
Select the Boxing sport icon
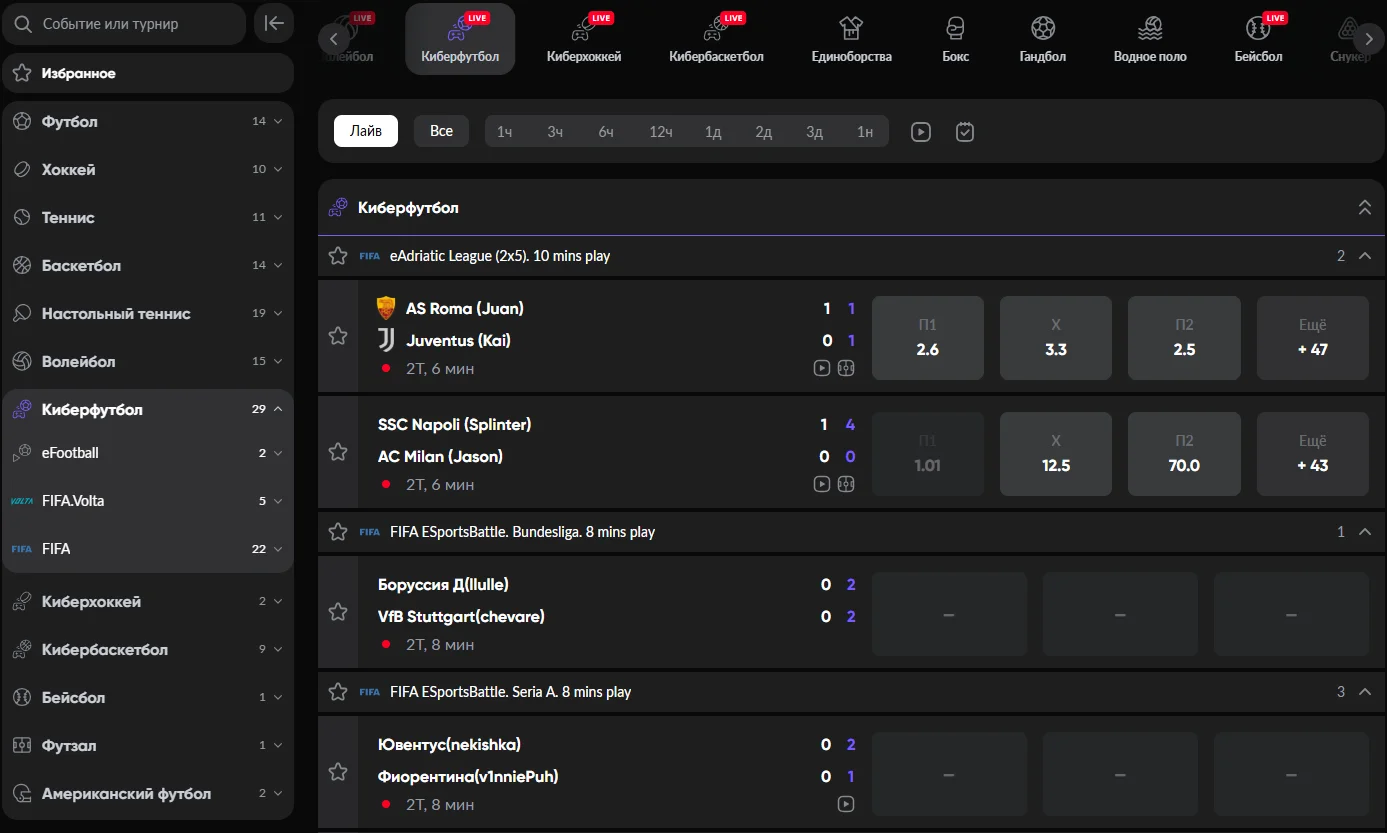955,39
